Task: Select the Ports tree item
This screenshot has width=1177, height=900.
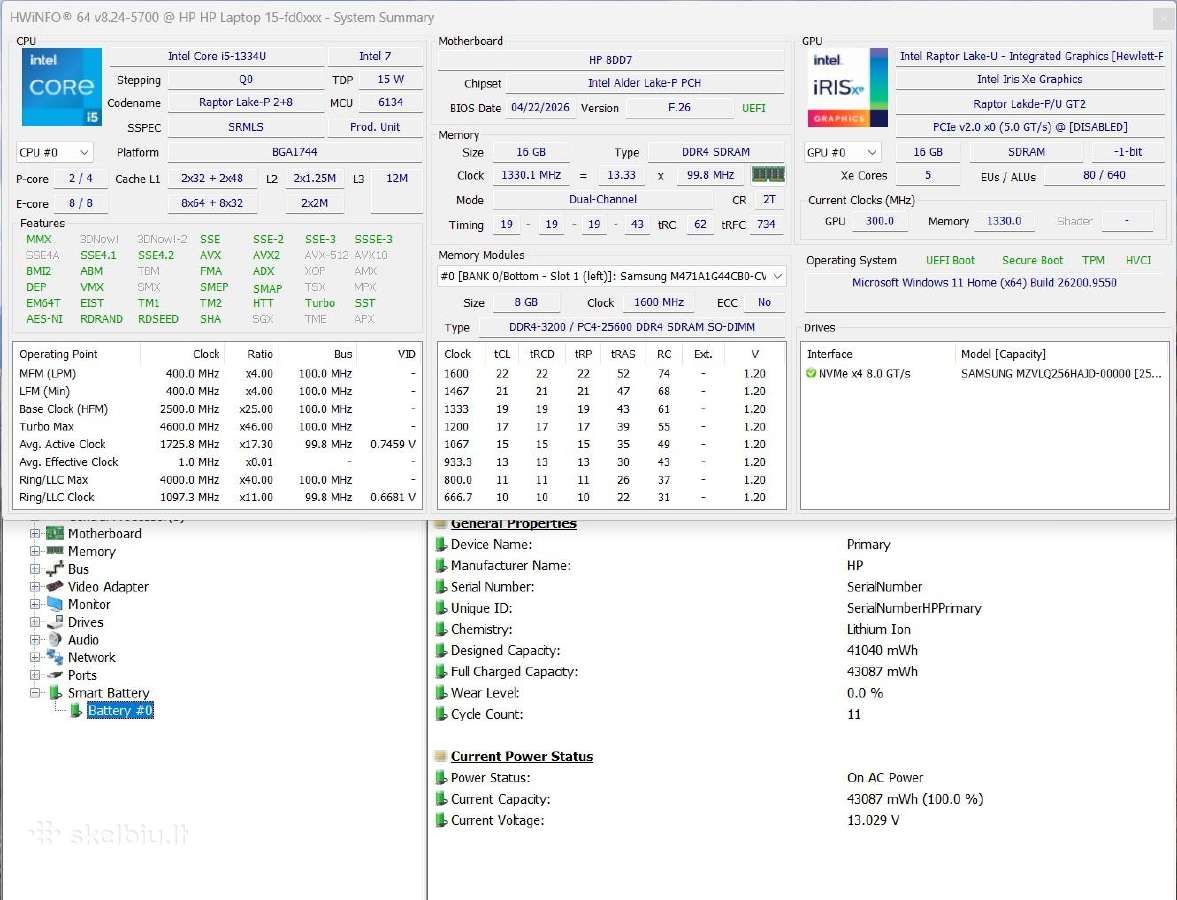Action: click(83, 675)
